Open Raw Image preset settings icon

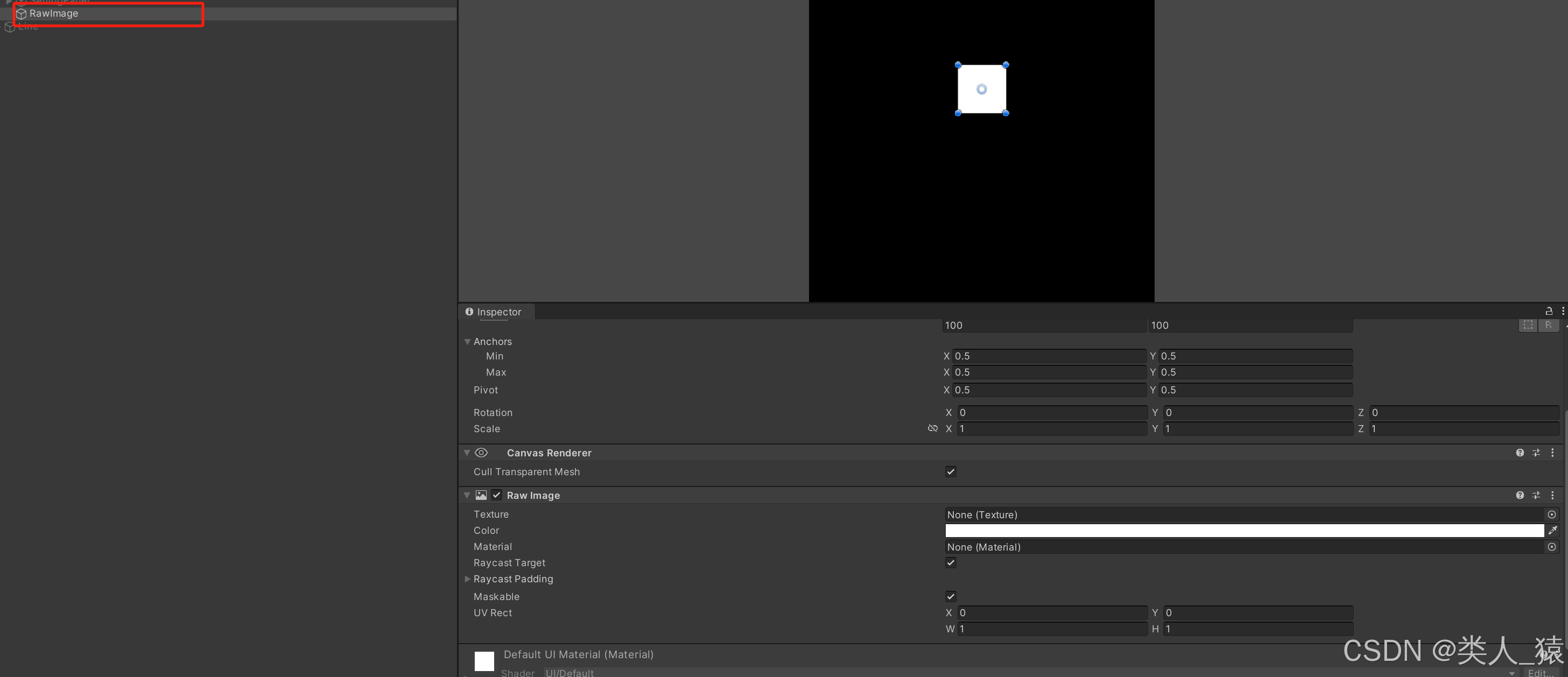click(1536, 496)
